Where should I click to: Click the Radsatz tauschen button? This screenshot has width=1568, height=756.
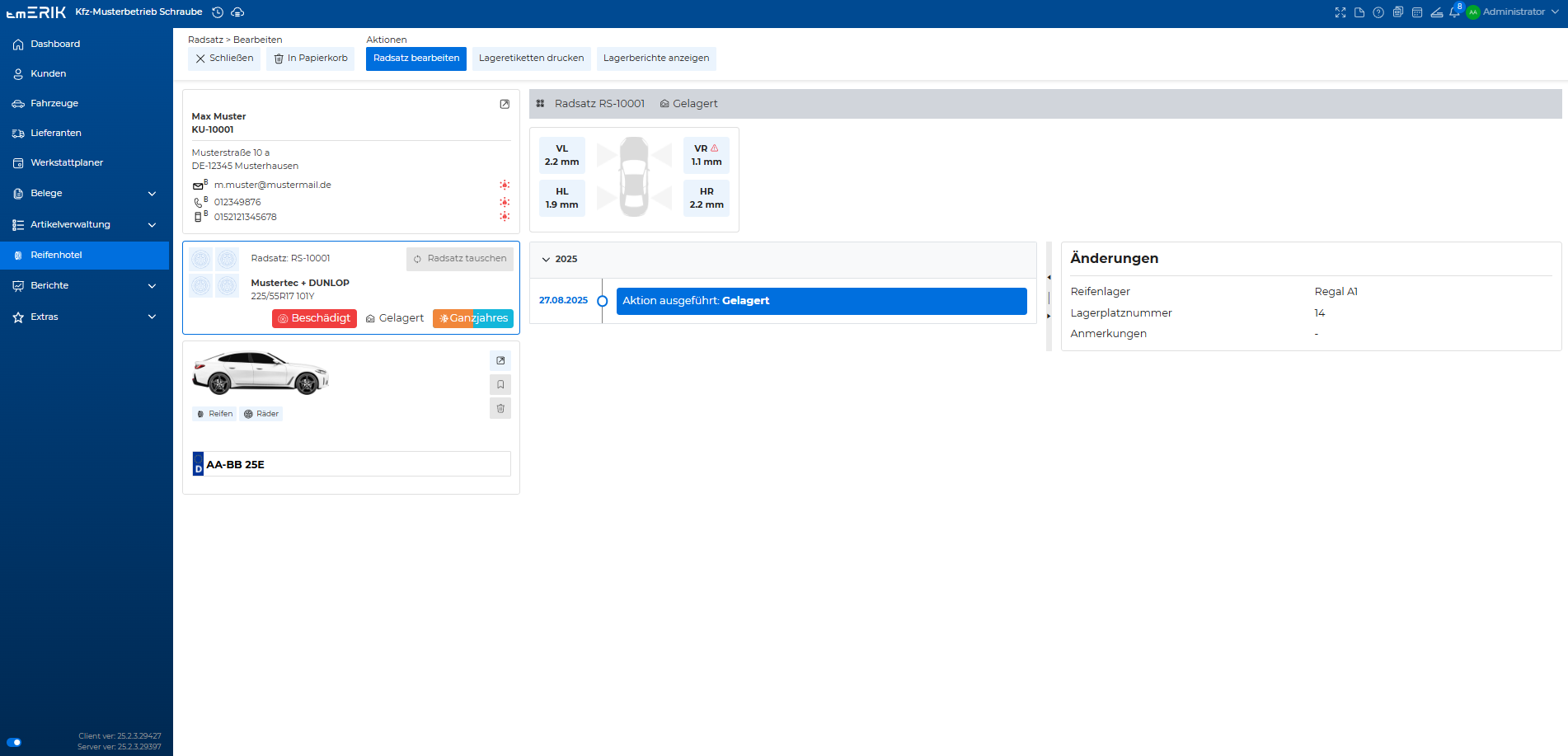[x=460, y=259]
